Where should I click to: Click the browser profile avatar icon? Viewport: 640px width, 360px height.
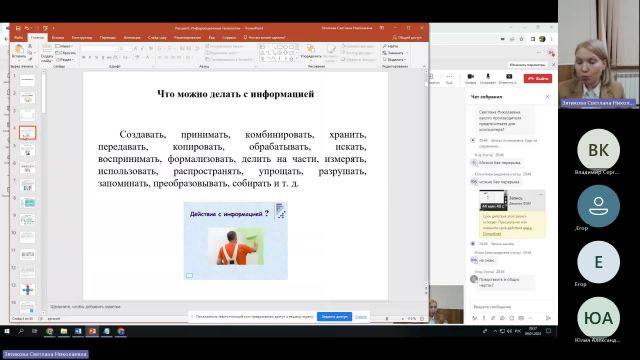(542, 39)
